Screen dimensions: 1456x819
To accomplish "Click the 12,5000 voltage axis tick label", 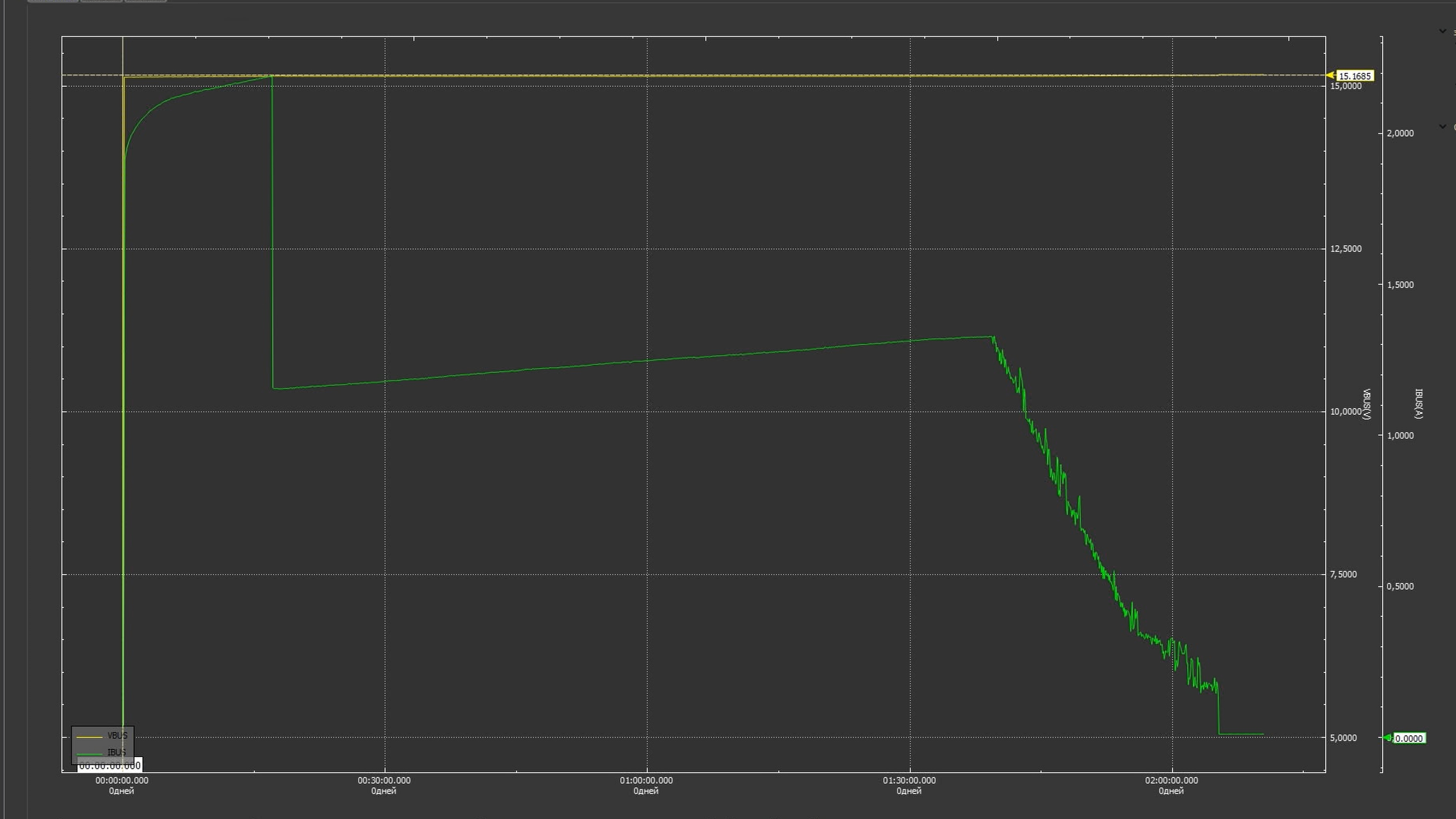I will click(1346, 249).
